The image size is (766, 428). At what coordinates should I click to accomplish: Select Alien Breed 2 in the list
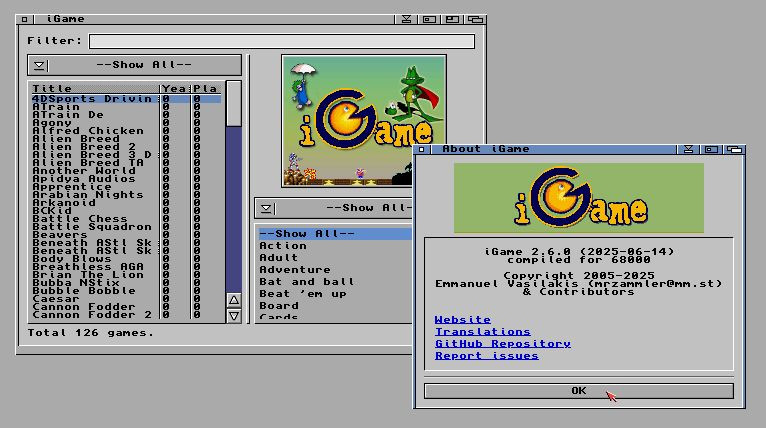click(x=126, y=147)
